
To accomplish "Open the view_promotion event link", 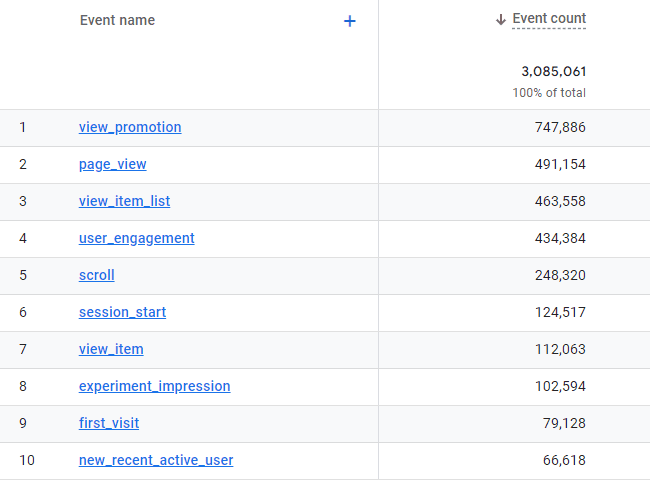I will [130, 127].
